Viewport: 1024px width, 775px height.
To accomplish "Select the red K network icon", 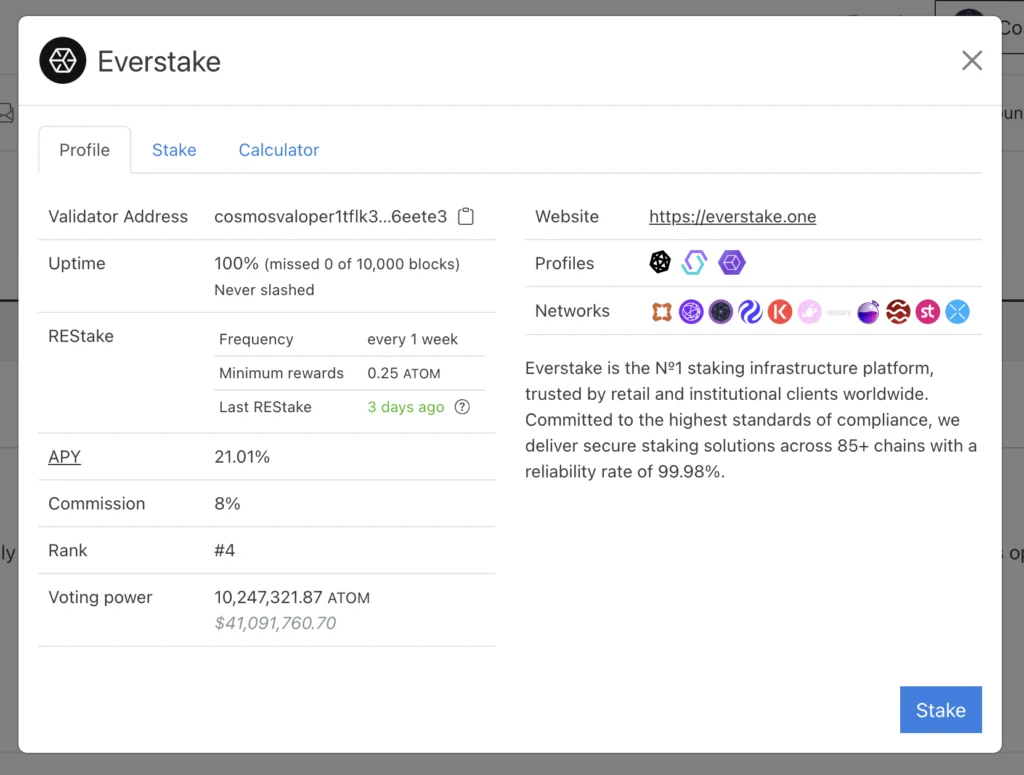I will 780,312.
